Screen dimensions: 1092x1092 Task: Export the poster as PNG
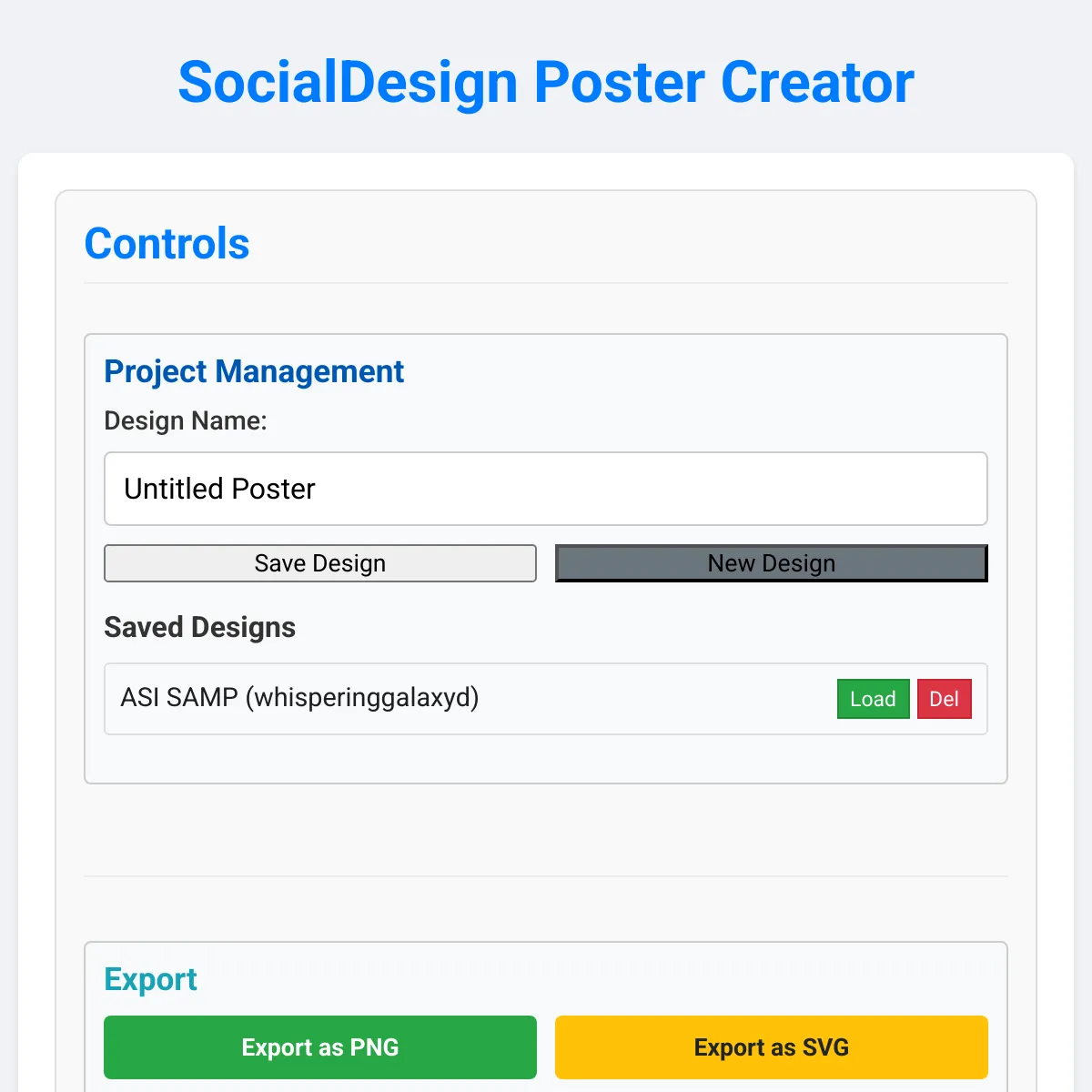(x=320, y=1047)
